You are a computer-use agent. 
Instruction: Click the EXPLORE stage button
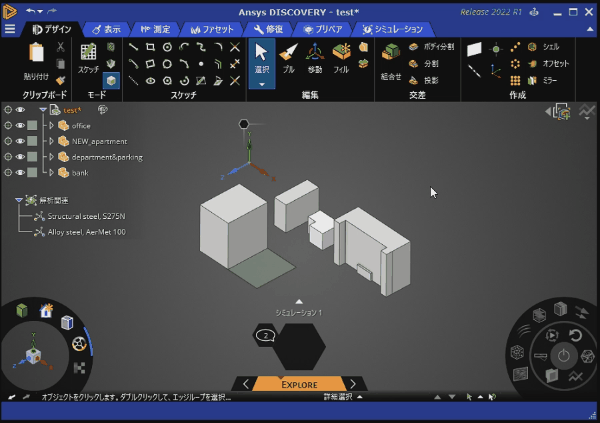click(299, 384)
